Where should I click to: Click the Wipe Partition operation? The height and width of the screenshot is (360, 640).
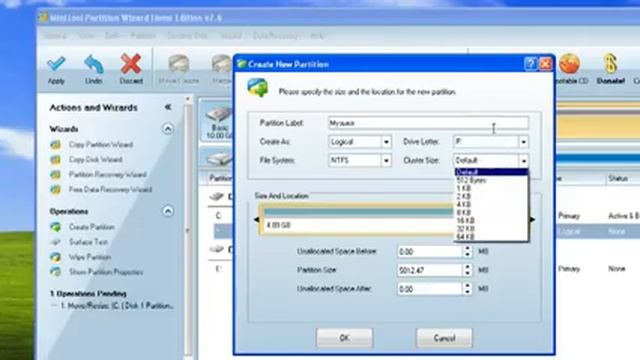pyautogui.click(x=90, y=257)
